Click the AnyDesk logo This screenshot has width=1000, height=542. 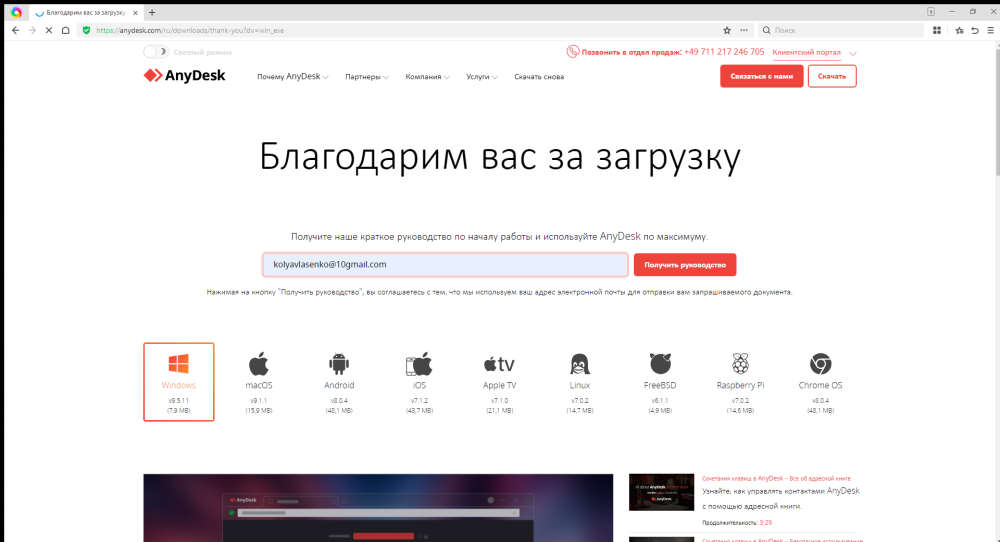point(184,75)
